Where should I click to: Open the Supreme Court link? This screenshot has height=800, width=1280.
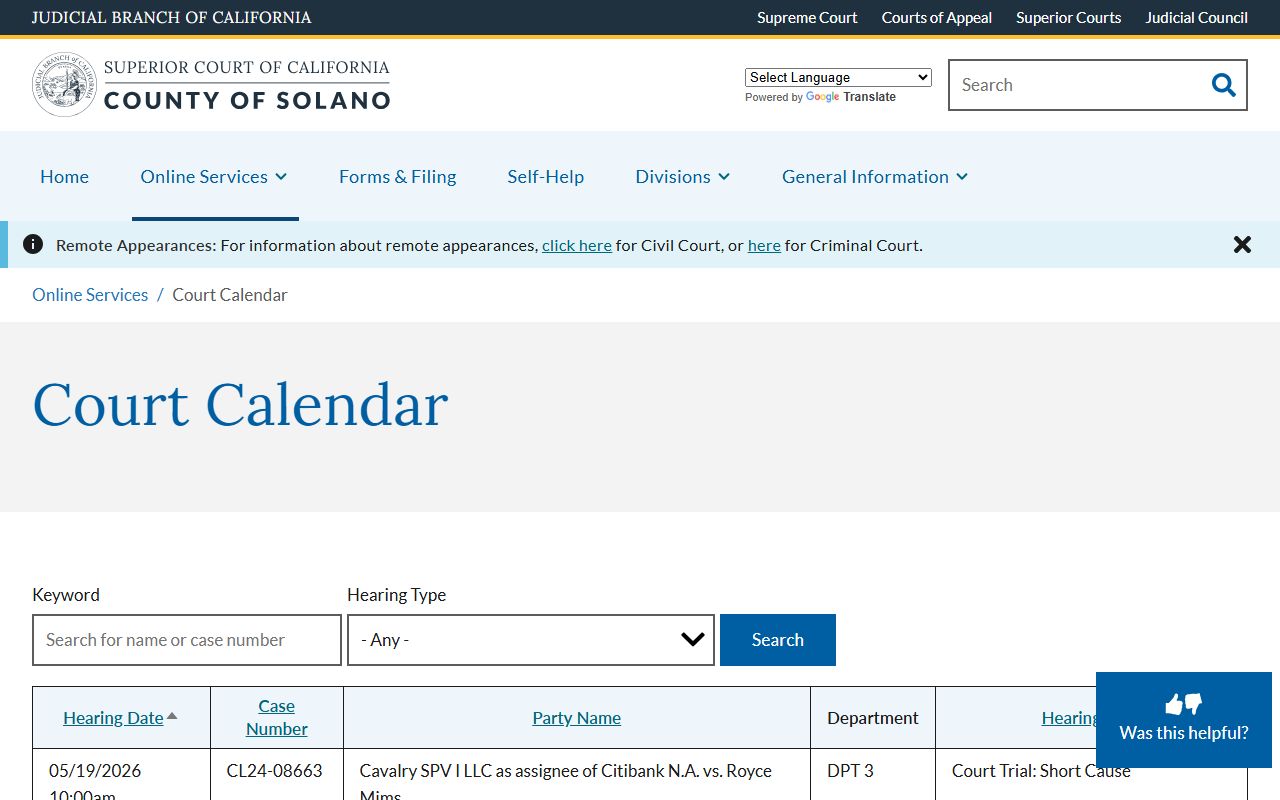807,17
